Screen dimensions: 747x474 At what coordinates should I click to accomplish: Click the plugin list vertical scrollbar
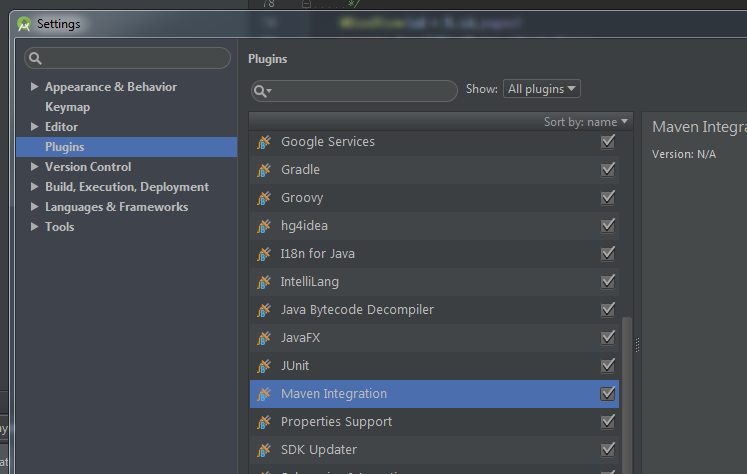tap(627, 395)
